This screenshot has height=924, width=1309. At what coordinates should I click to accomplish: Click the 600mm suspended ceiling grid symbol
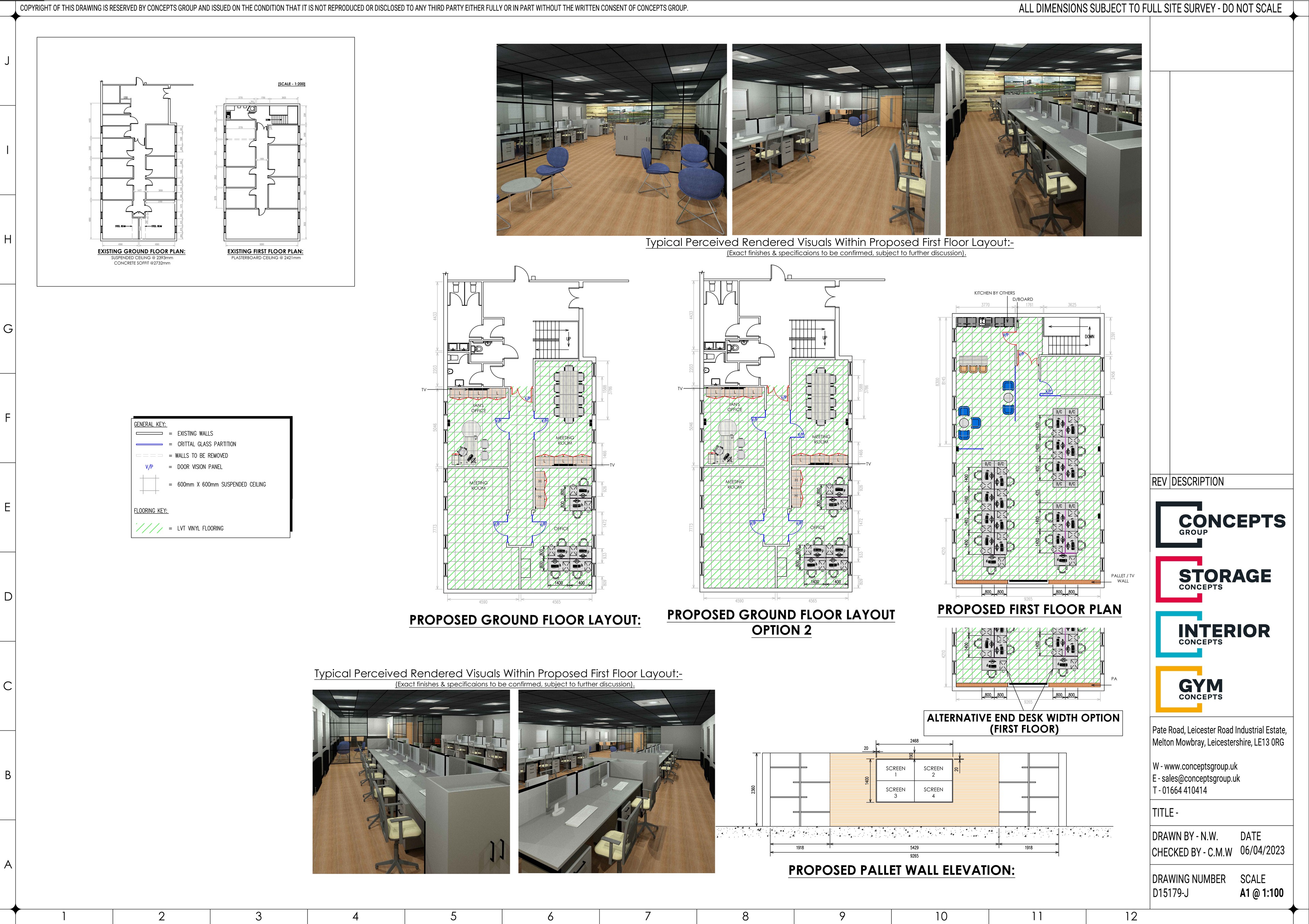(149, 485)
